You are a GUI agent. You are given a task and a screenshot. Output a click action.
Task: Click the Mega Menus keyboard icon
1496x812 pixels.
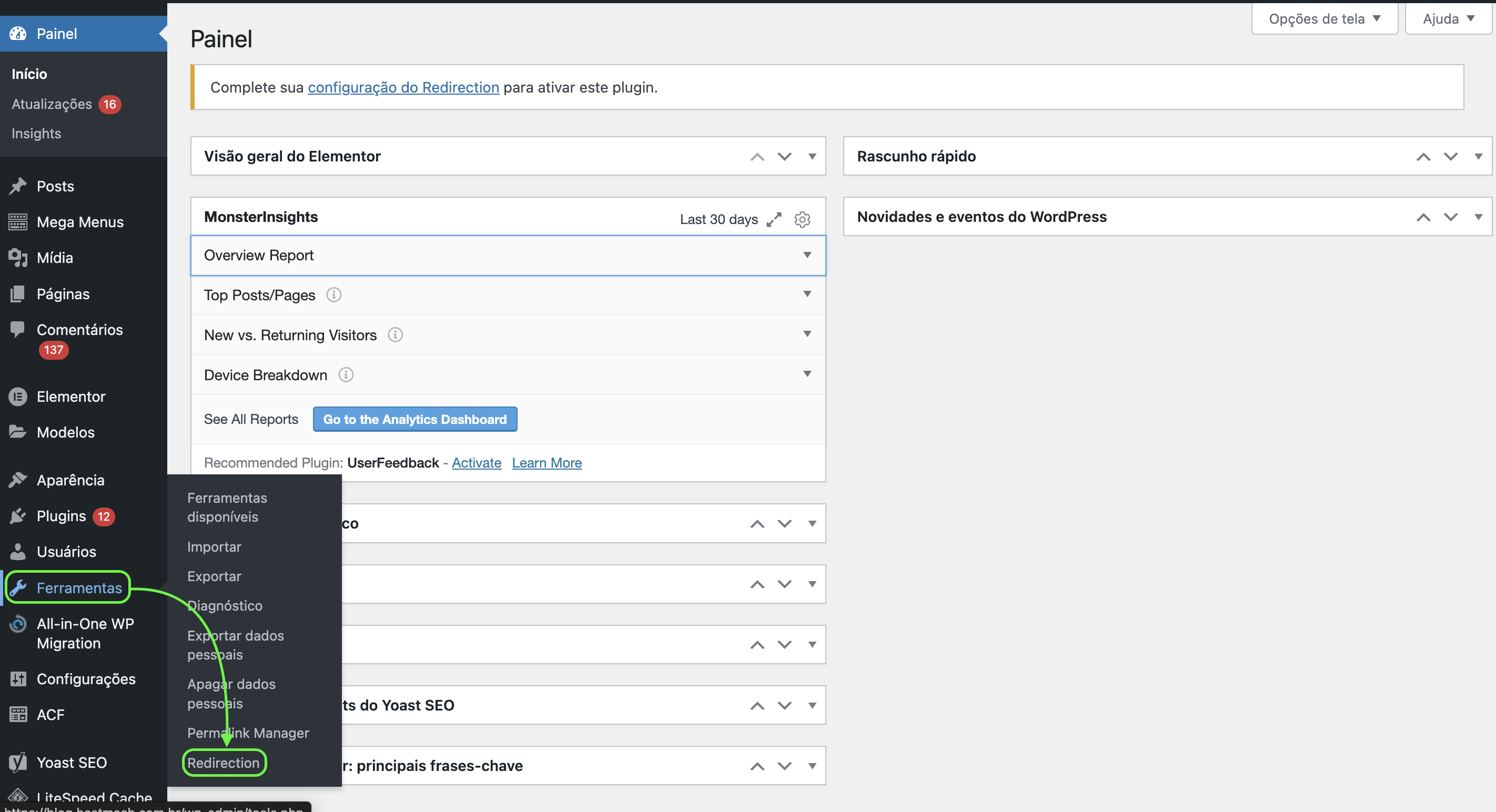tap(18, 222)
